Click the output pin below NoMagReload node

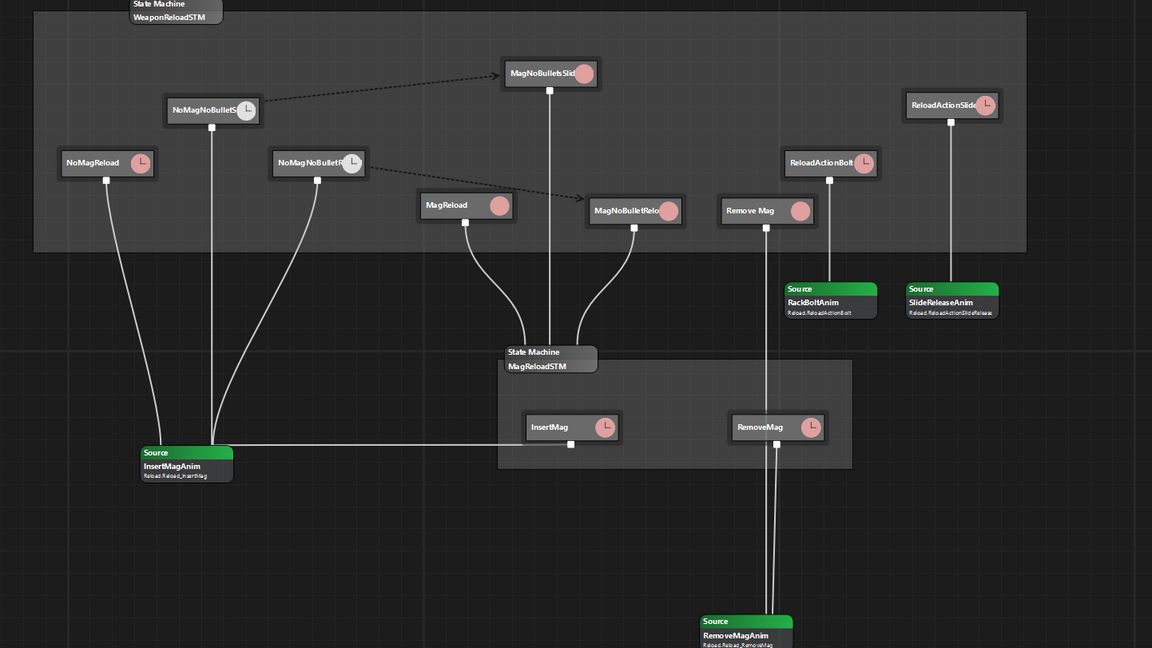click(107, 181)
